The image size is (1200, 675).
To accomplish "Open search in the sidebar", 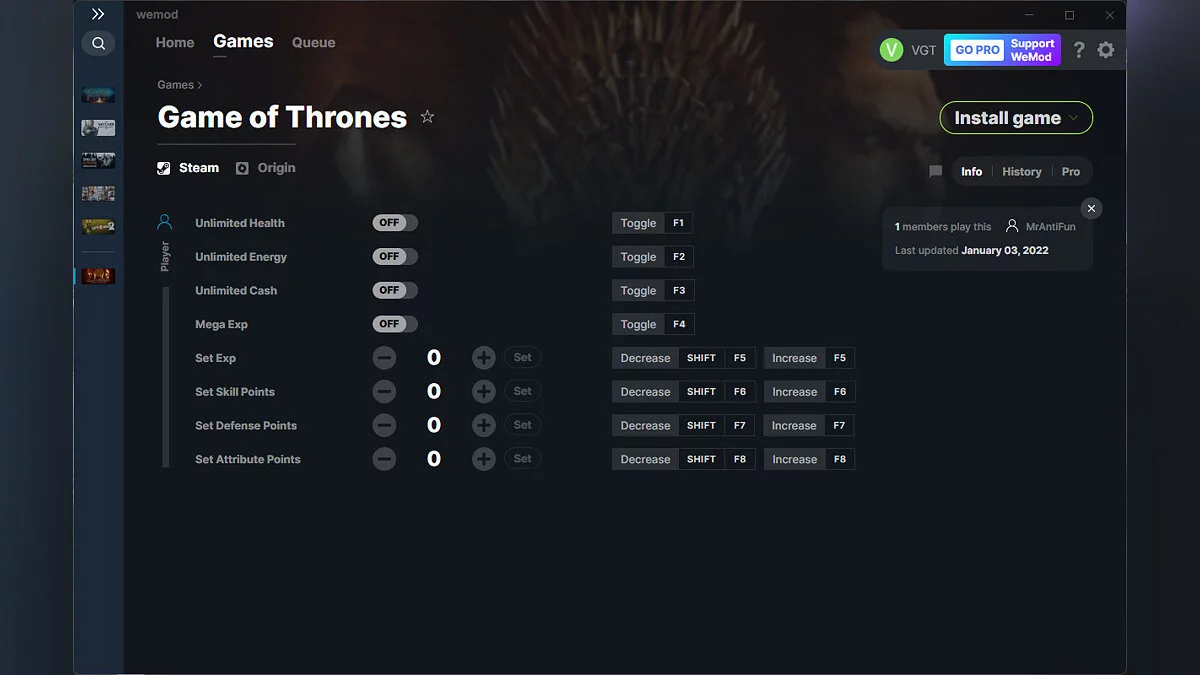I will pyautogui.click(x=98, y=43).
